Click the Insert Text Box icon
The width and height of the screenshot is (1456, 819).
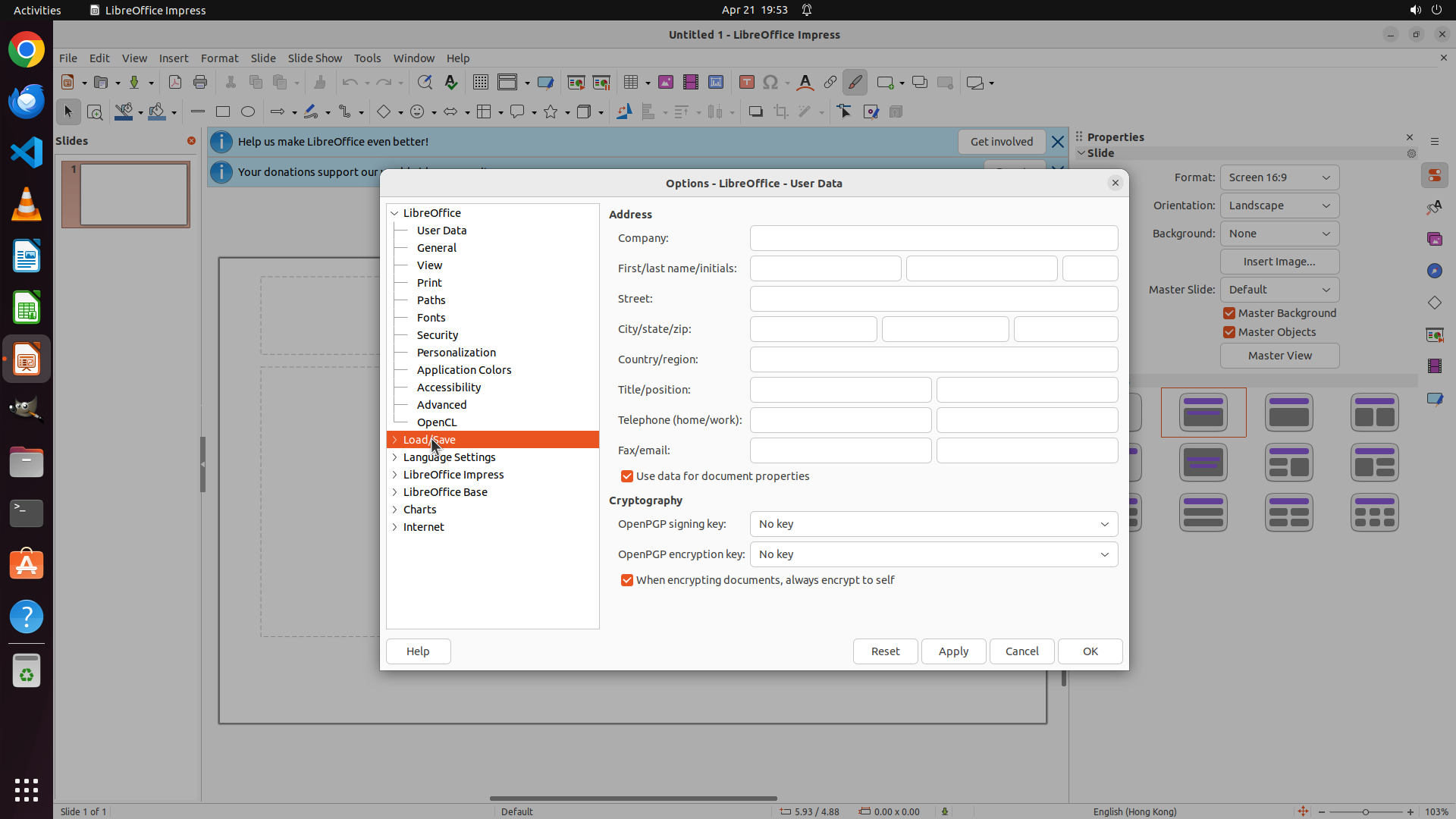click(746, 83)
